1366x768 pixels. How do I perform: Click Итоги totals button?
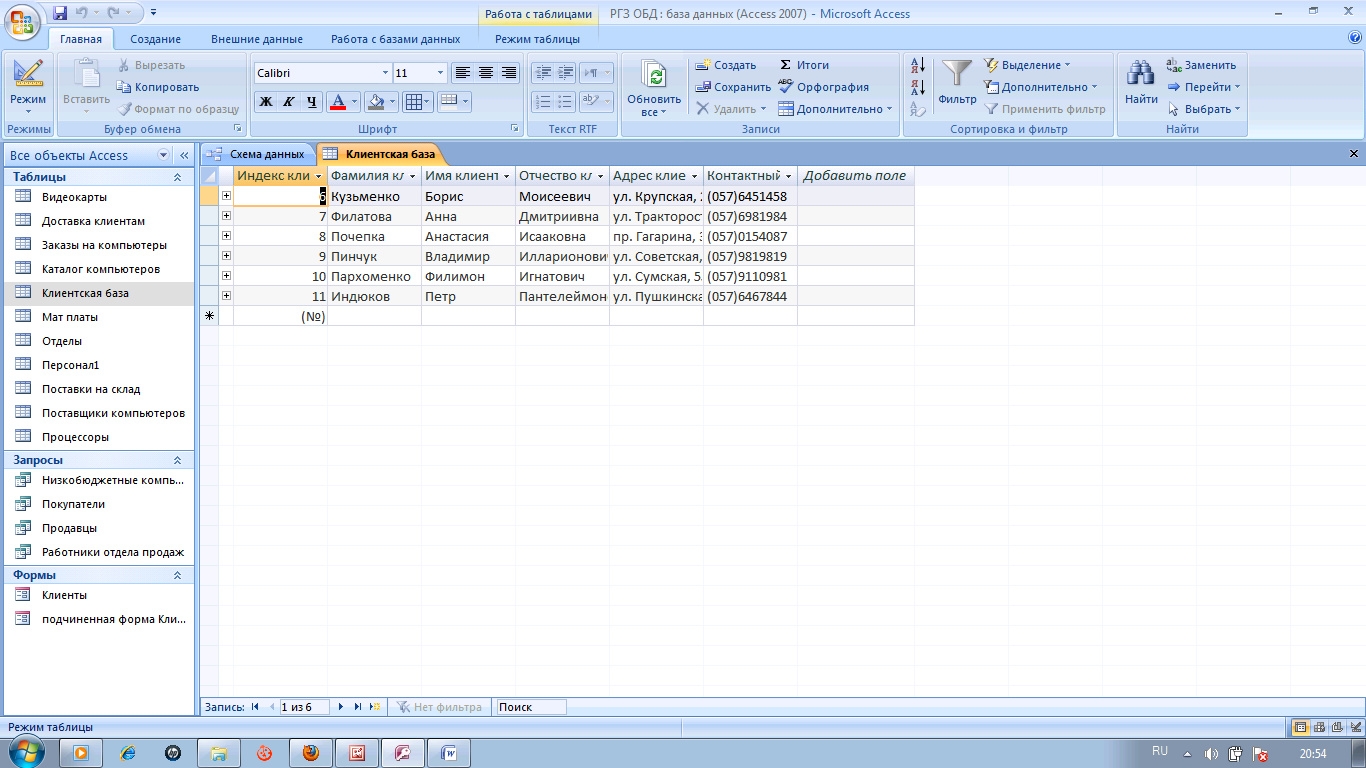[804, 65]
